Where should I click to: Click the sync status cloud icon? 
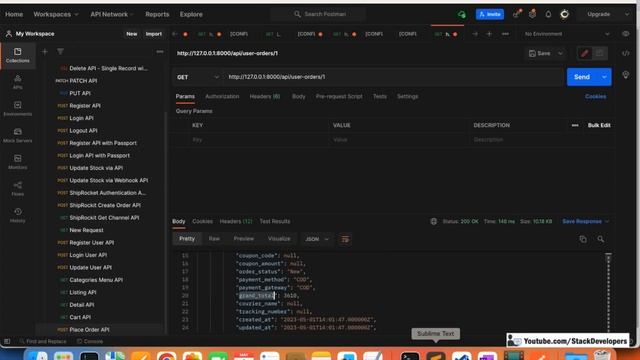click(462, 14)
